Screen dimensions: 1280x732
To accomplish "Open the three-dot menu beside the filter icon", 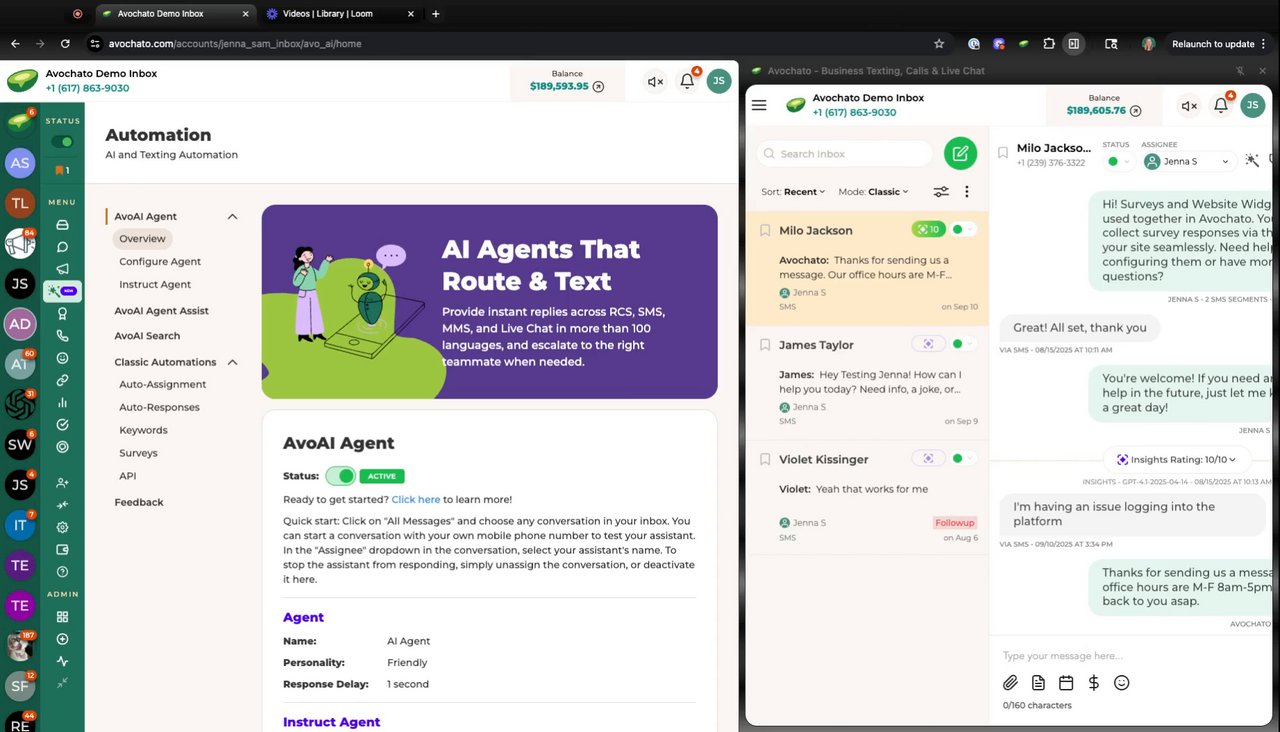I will click(966, 192).
